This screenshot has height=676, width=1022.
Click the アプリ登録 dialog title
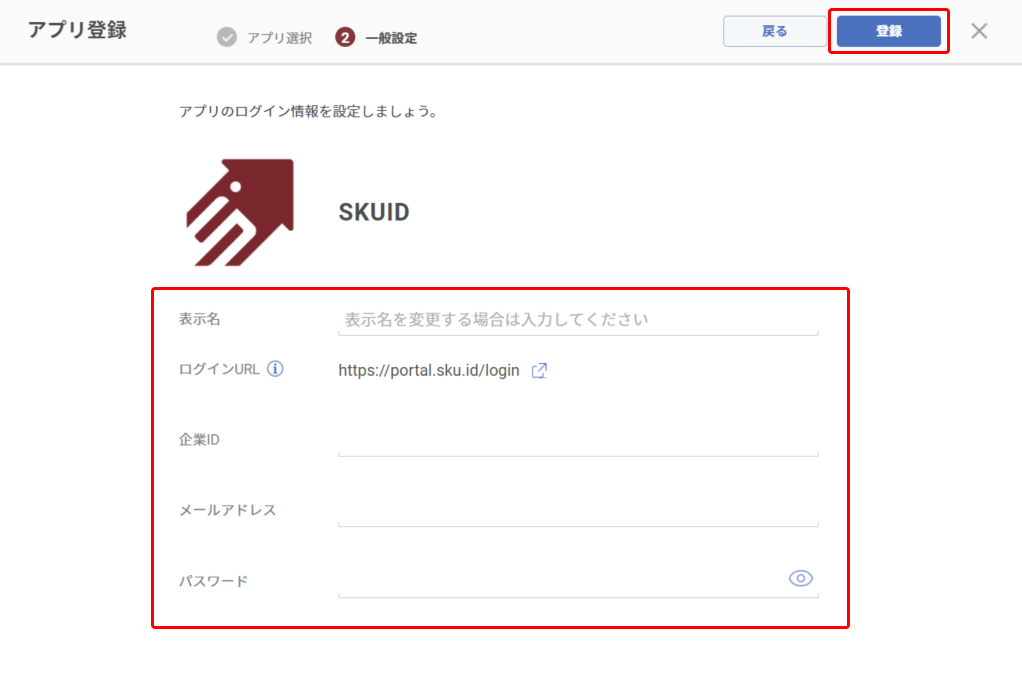[x=78, y=30]
